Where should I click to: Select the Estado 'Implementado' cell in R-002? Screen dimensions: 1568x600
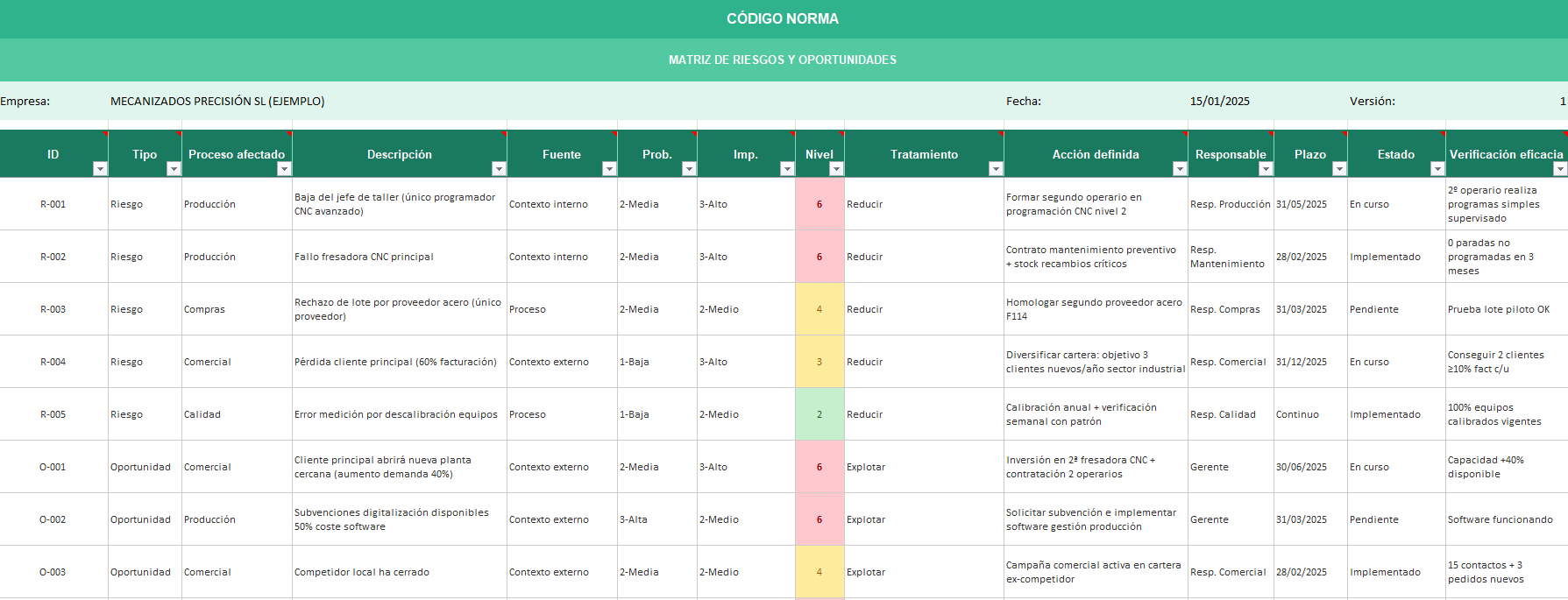[x=1396, y=257]
